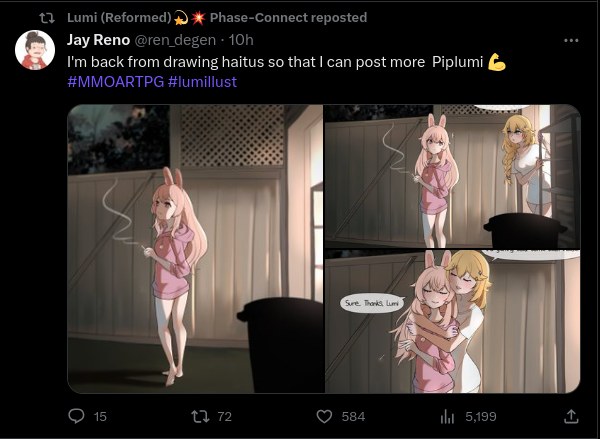
Task: Open the three-dot more options menu
Action: (x=571, y=41)
